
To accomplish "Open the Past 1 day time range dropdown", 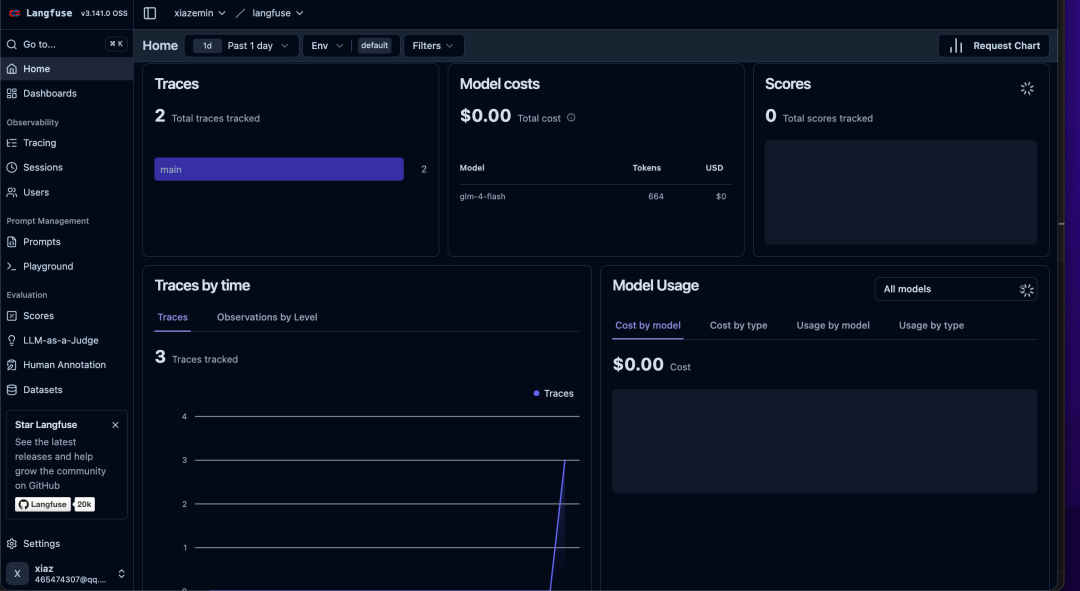I will [x=242, y=45].
